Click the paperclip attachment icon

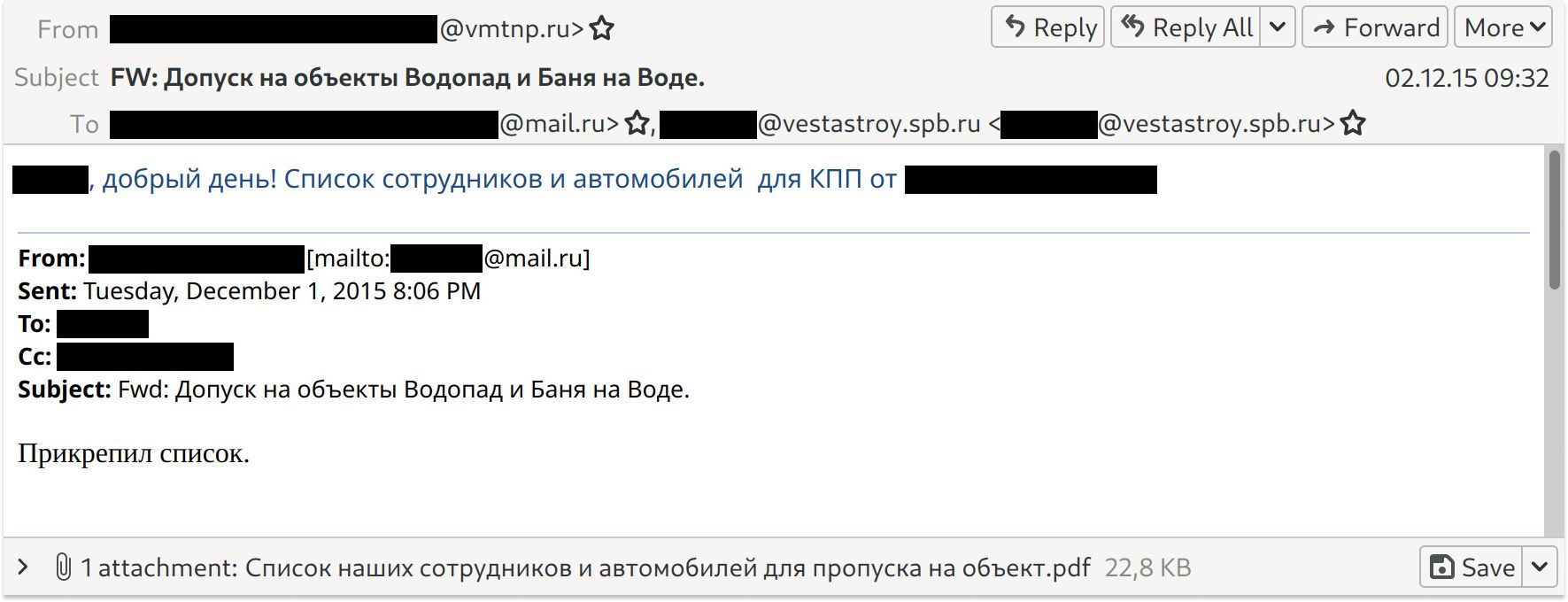[x=63, y=567]
